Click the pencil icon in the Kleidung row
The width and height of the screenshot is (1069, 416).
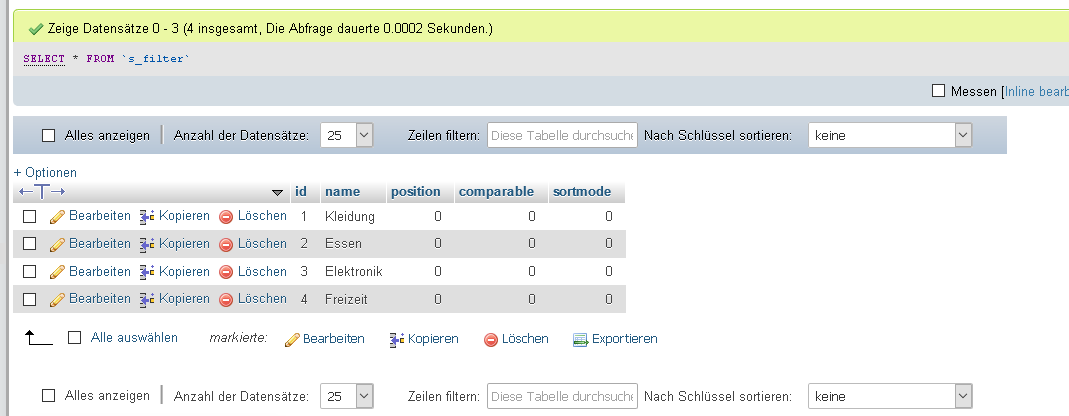pos(57,217)
